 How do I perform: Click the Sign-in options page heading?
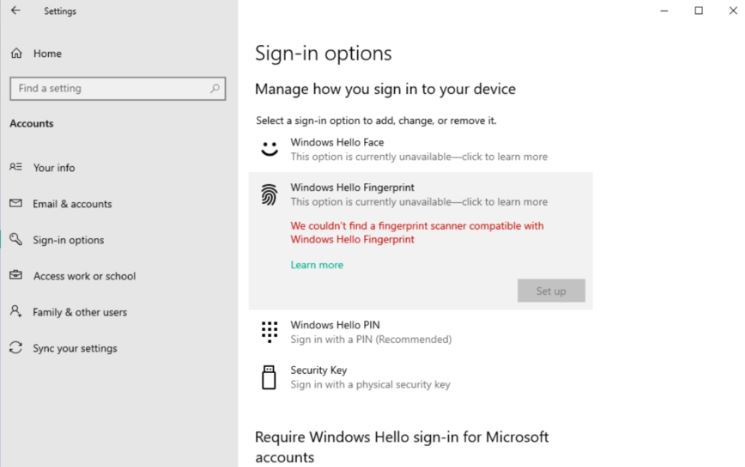click(x=324, y=53)
